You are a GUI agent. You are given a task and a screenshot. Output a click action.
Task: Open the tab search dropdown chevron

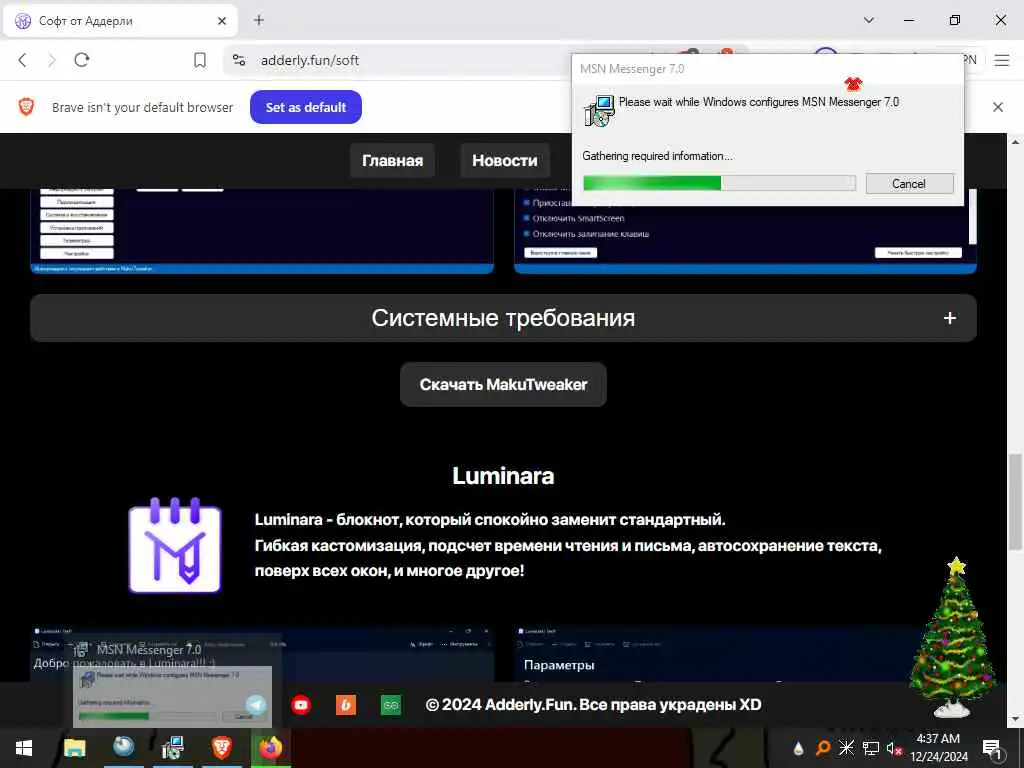869,20
